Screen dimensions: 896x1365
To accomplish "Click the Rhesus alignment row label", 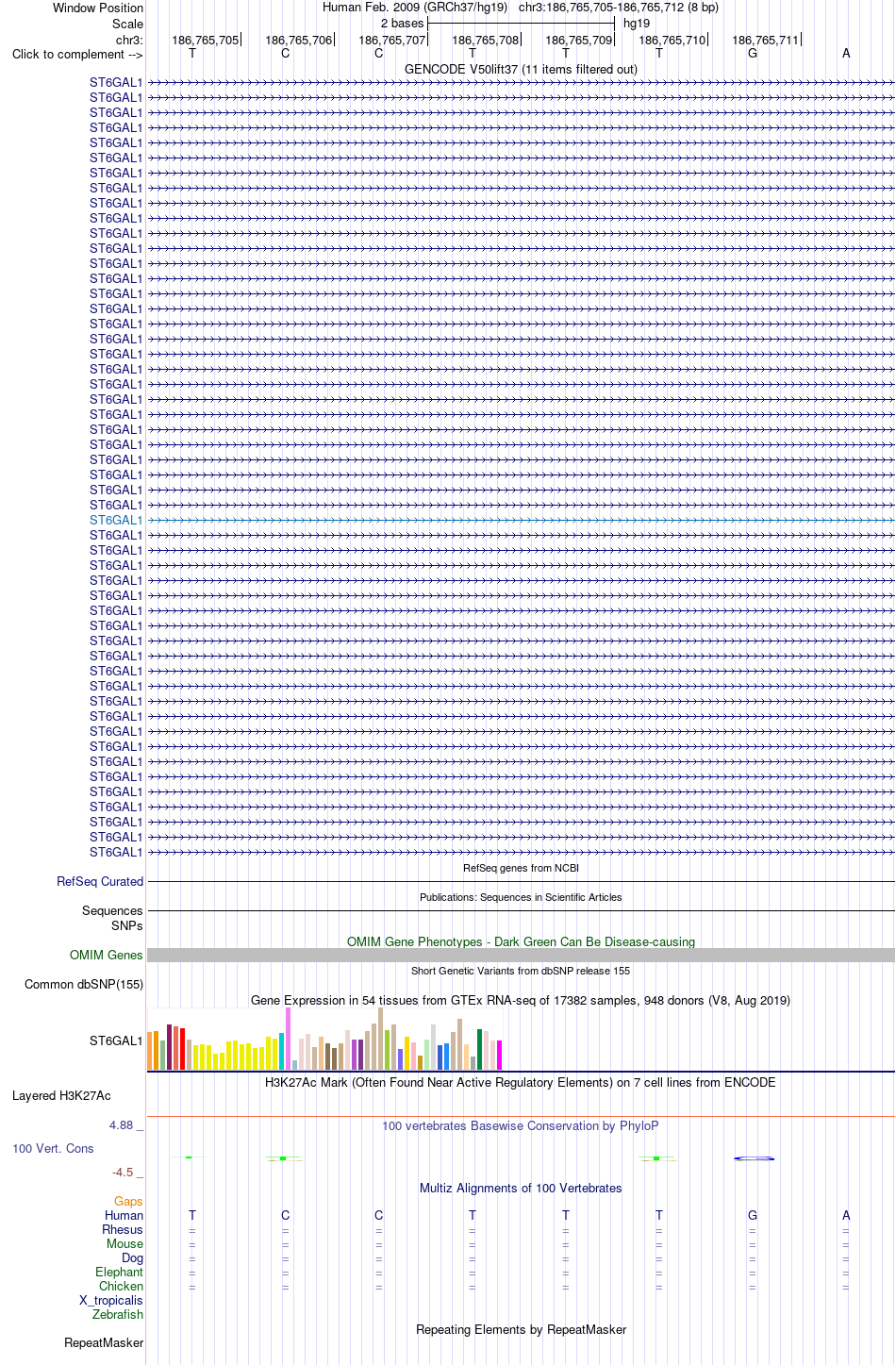I will (x=123, y=1230).
